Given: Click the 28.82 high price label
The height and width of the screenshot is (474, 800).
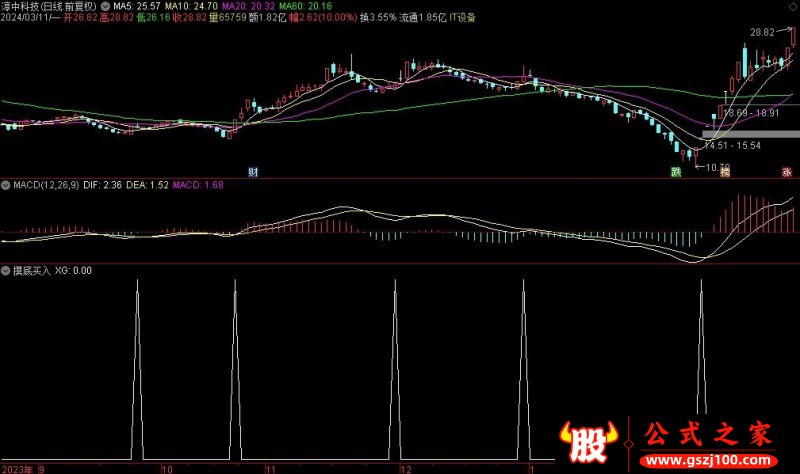Looking at the screenshot, I should 761,32.
